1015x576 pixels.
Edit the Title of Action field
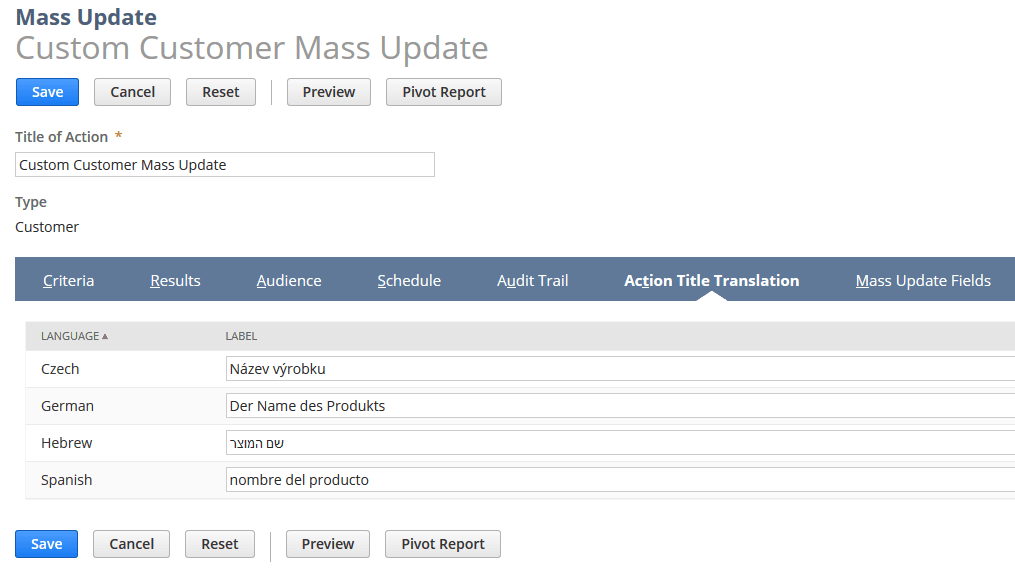224,164
